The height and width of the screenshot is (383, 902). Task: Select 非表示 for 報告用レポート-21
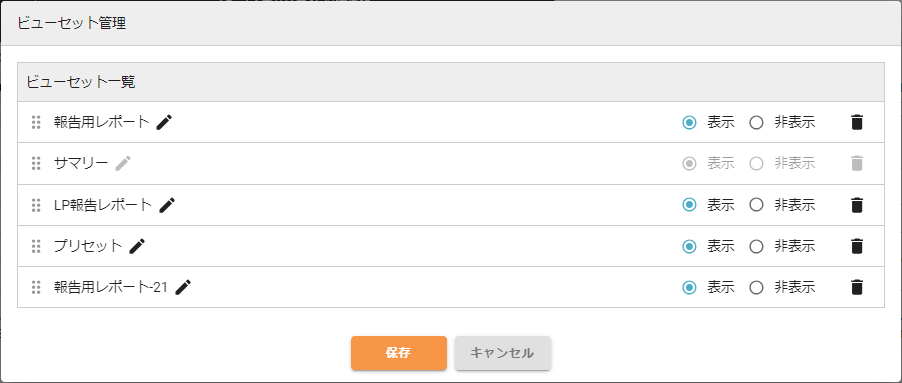tap(756, 288)
